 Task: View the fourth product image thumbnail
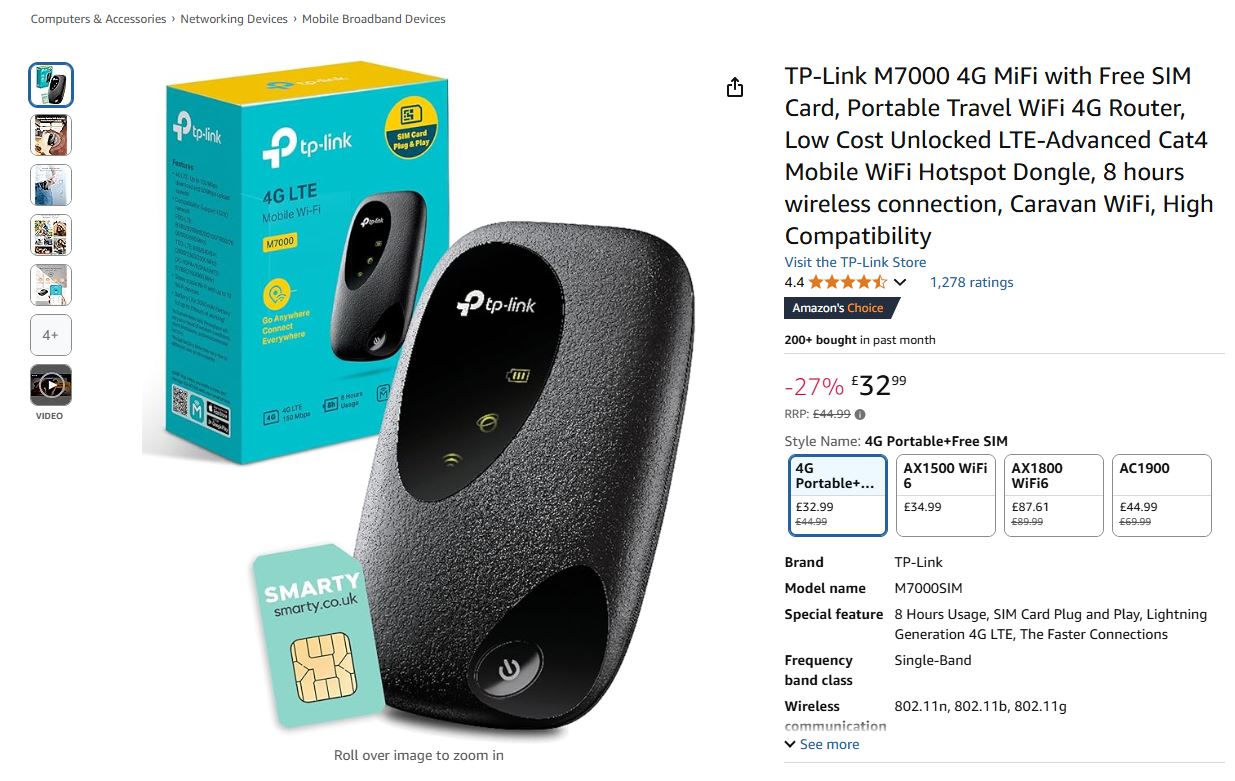(51, 235)
